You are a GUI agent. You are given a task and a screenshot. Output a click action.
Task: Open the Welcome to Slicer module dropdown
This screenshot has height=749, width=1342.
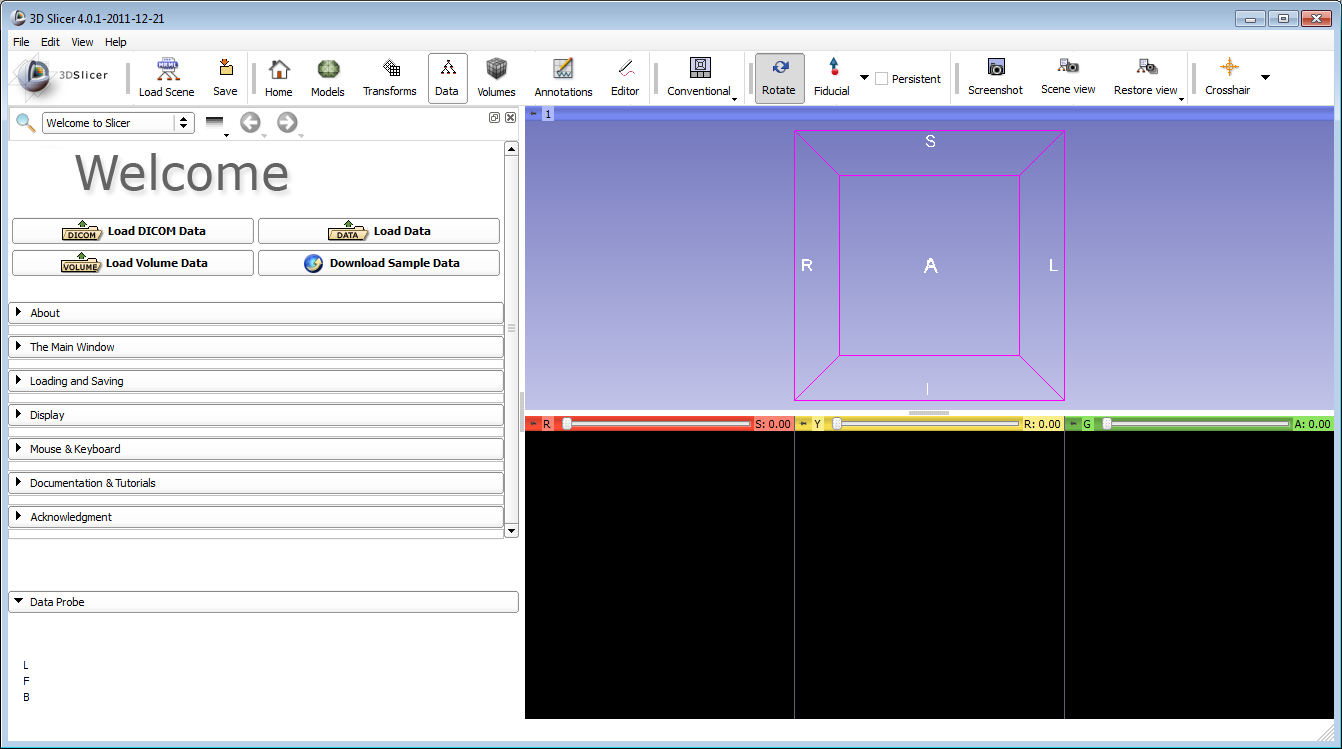pos(118,123)
